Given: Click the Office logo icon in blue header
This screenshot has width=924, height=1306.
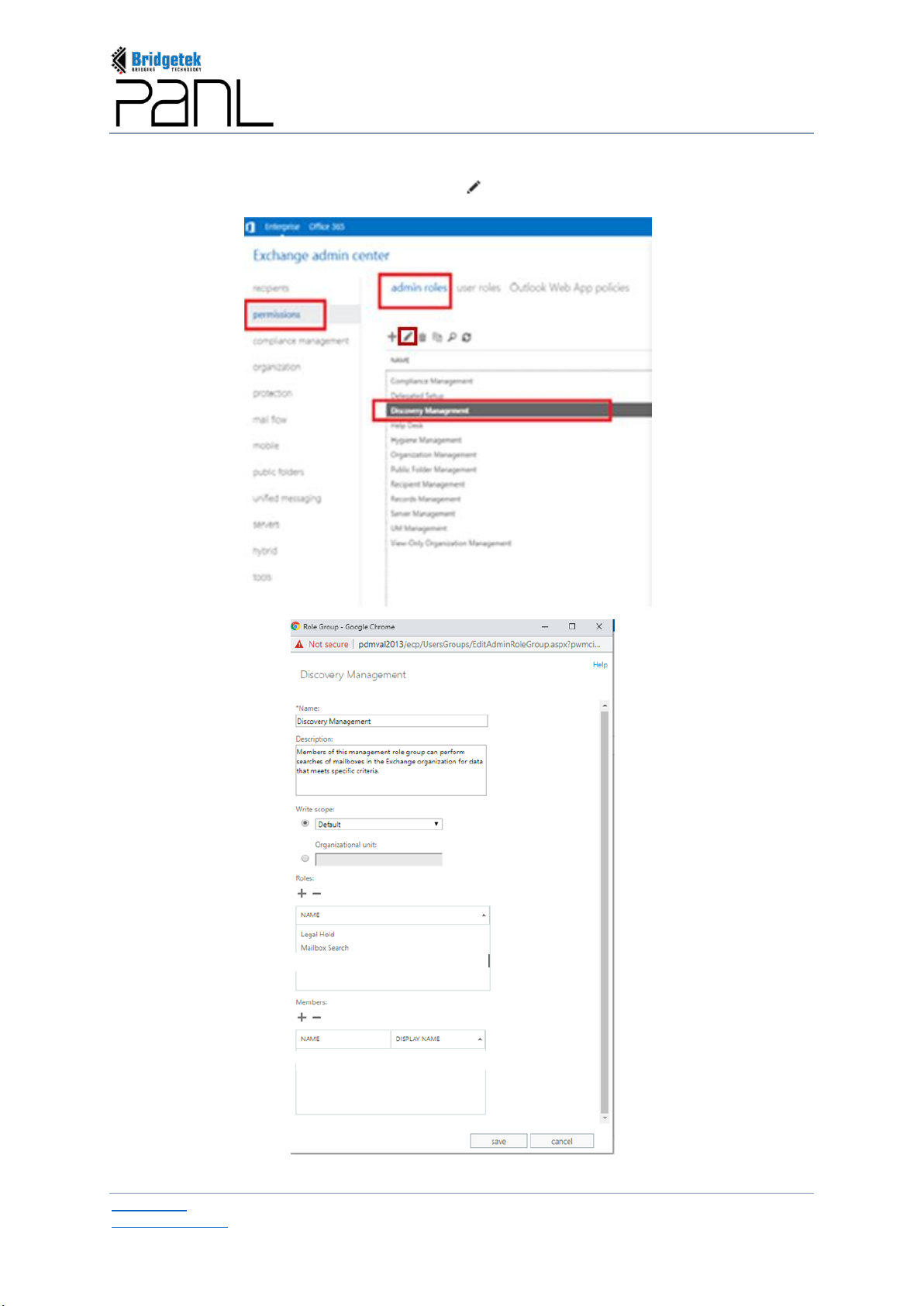Looking at the screenshot, I should pos(250,227).
